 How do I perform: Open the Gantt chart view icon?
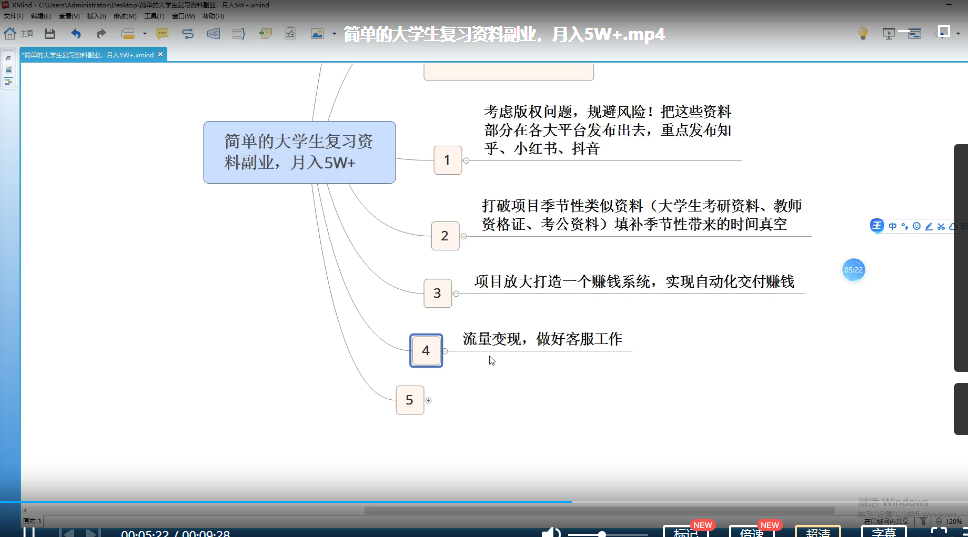(x=914, y=34)
